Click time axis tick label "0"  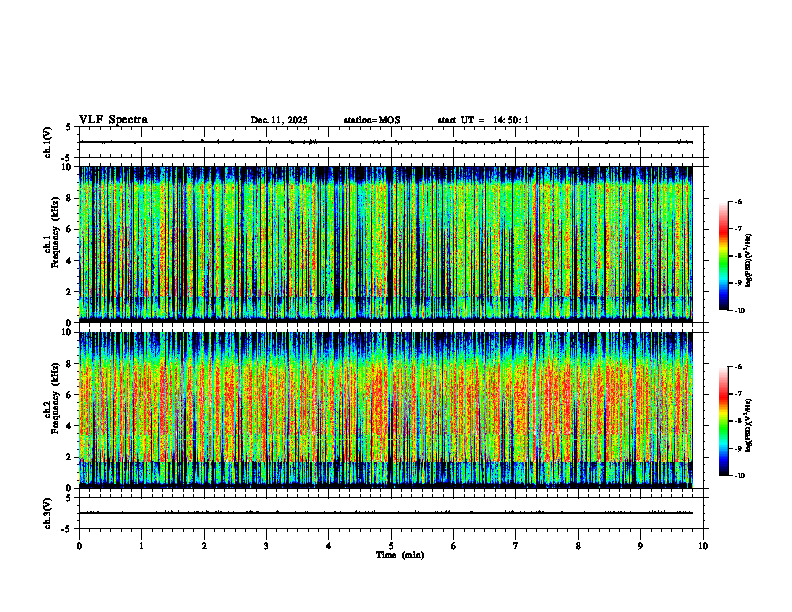[79, 546]
